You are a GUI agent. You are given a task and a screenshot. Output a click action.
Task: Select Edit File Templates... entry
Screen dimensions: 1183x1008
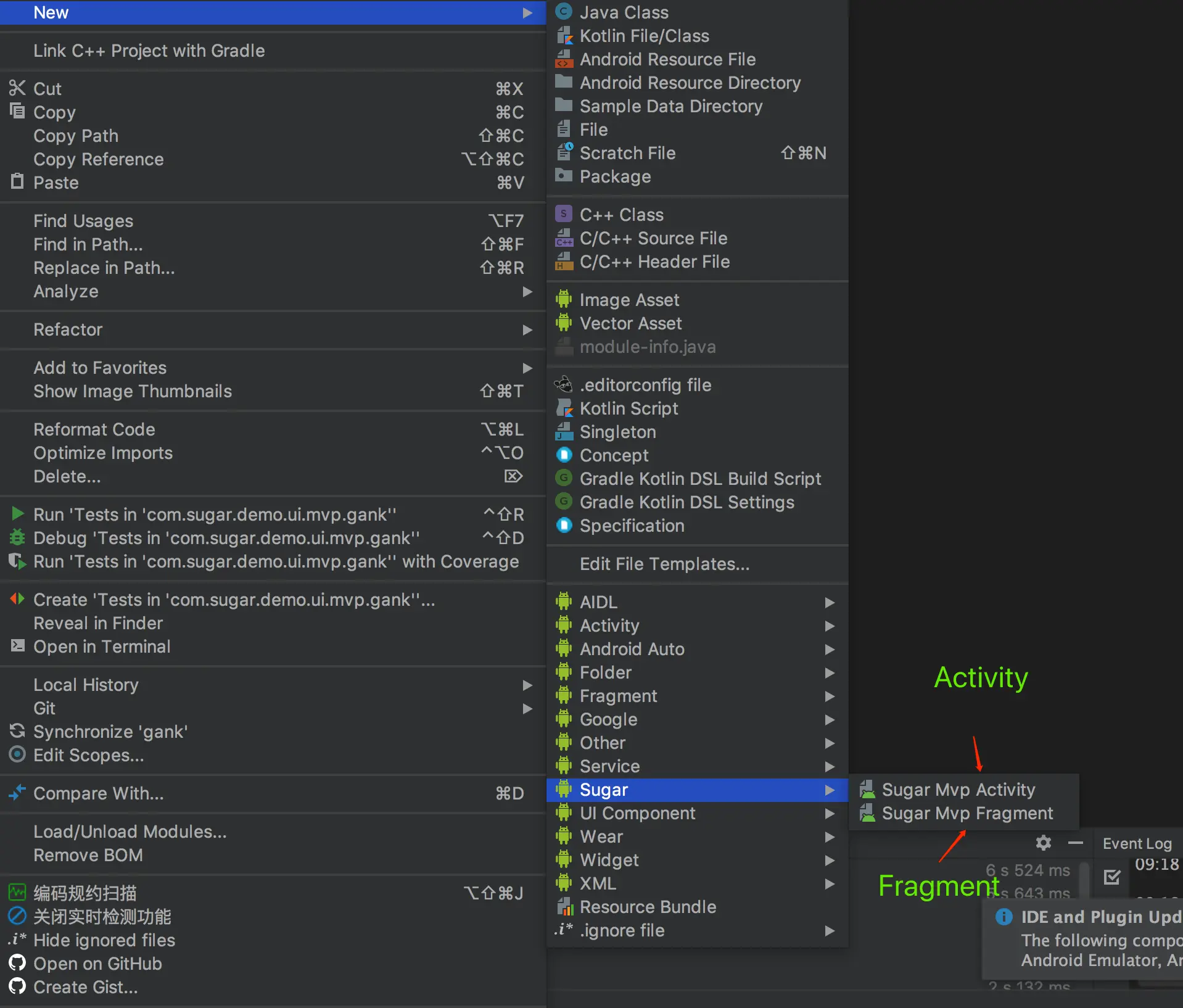point(698,564)
